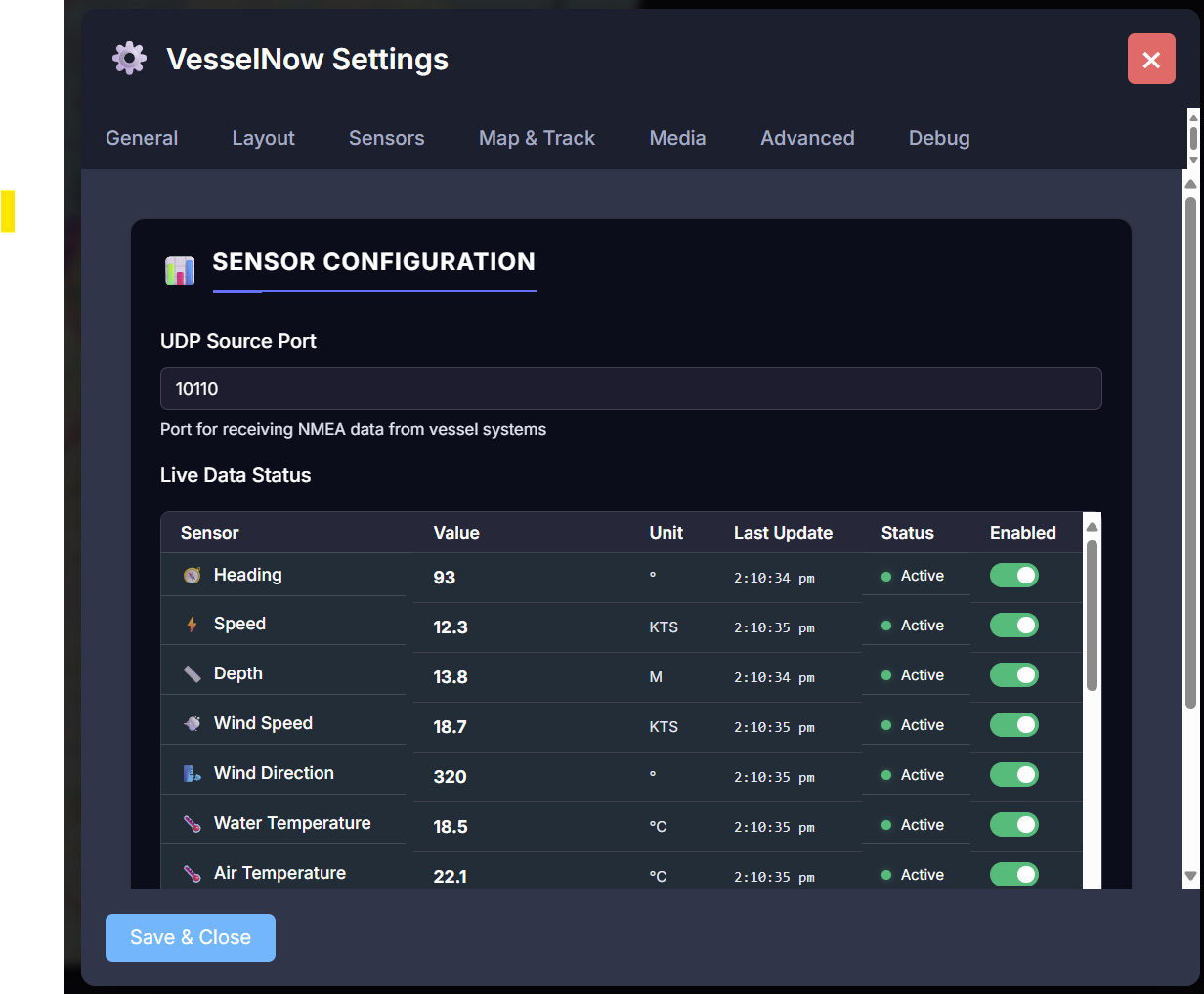
Task: Click the thermometer icon for Water Temperature
Action: click(x=192, y=822)
